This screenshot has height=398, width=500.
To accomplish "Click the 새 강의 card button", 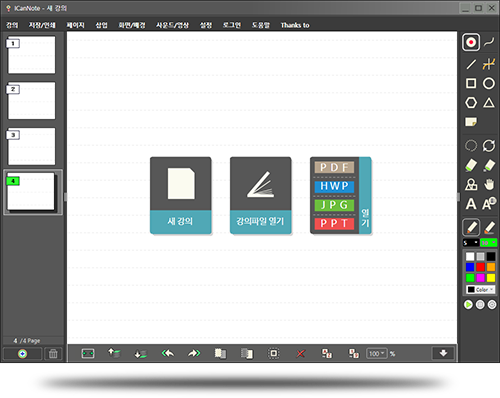I will click(x=180, y=195).
